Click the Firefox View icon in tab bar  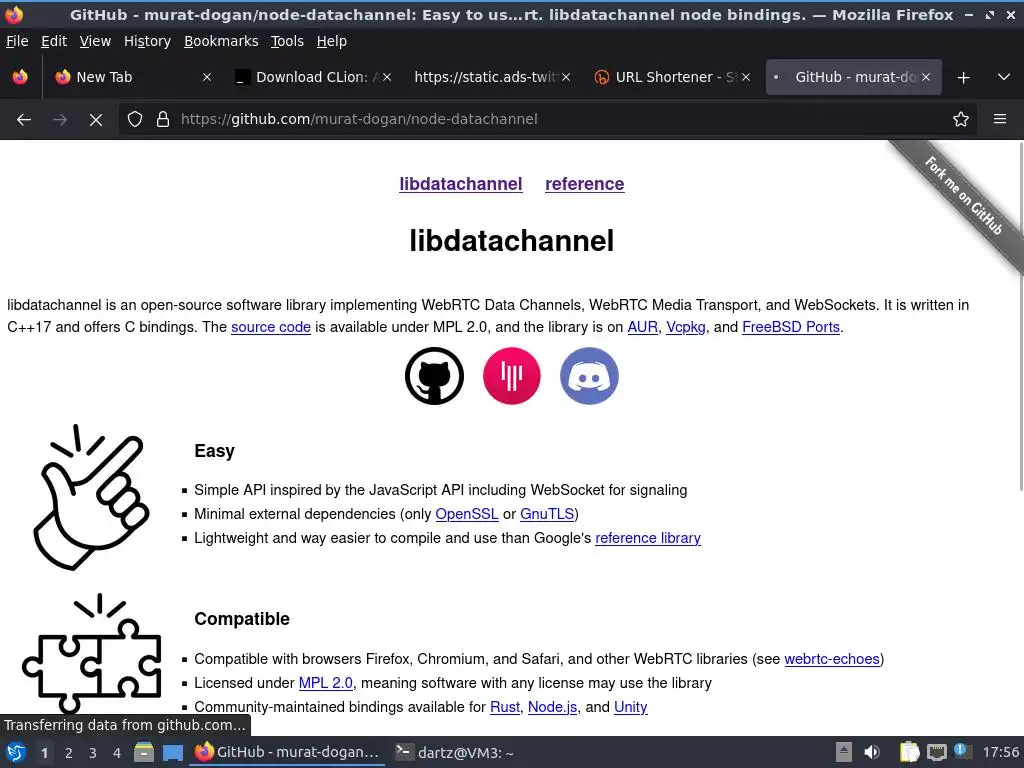point(20,77)
